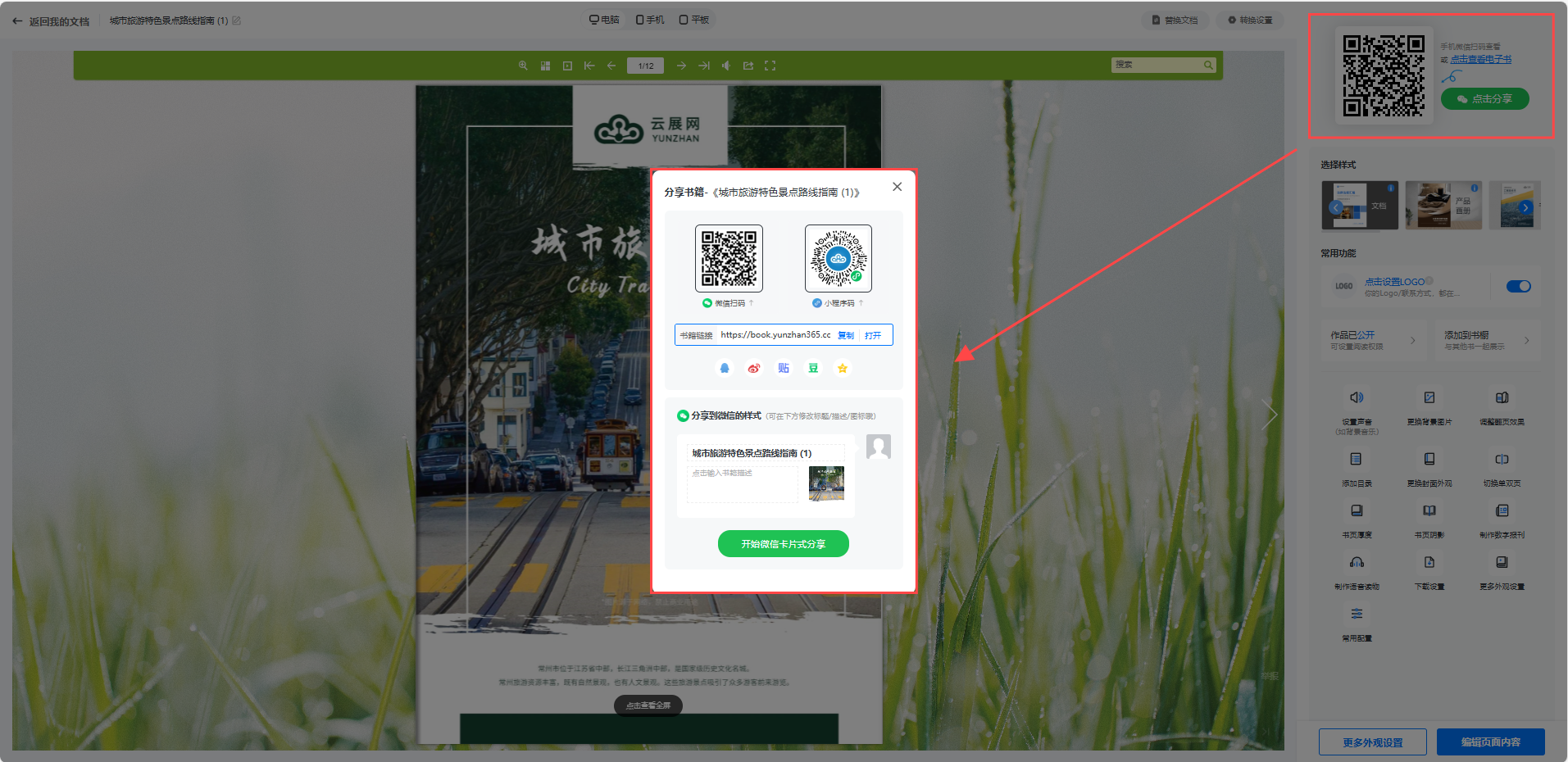Click 开始微信卡片式分享 button

pos(783,544)
